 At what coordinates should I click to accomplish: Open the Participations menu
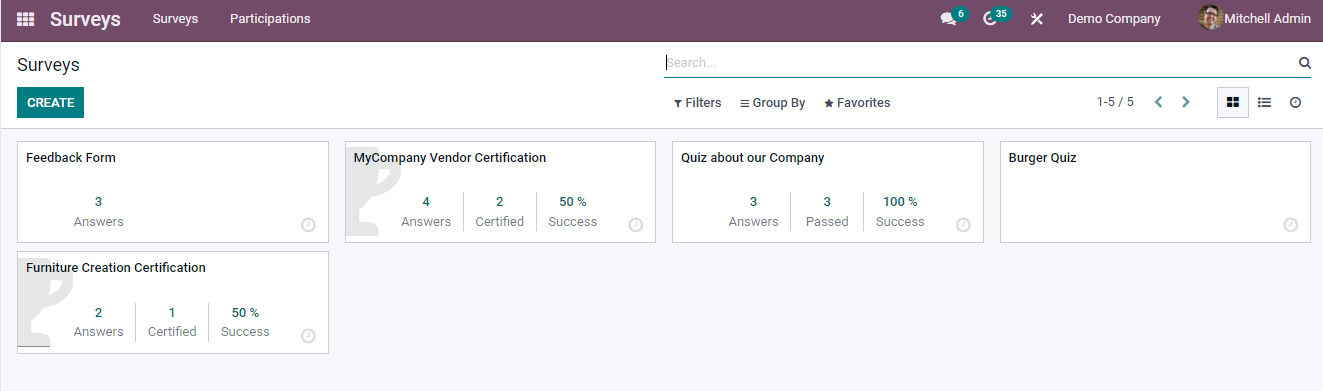[270, 19]
